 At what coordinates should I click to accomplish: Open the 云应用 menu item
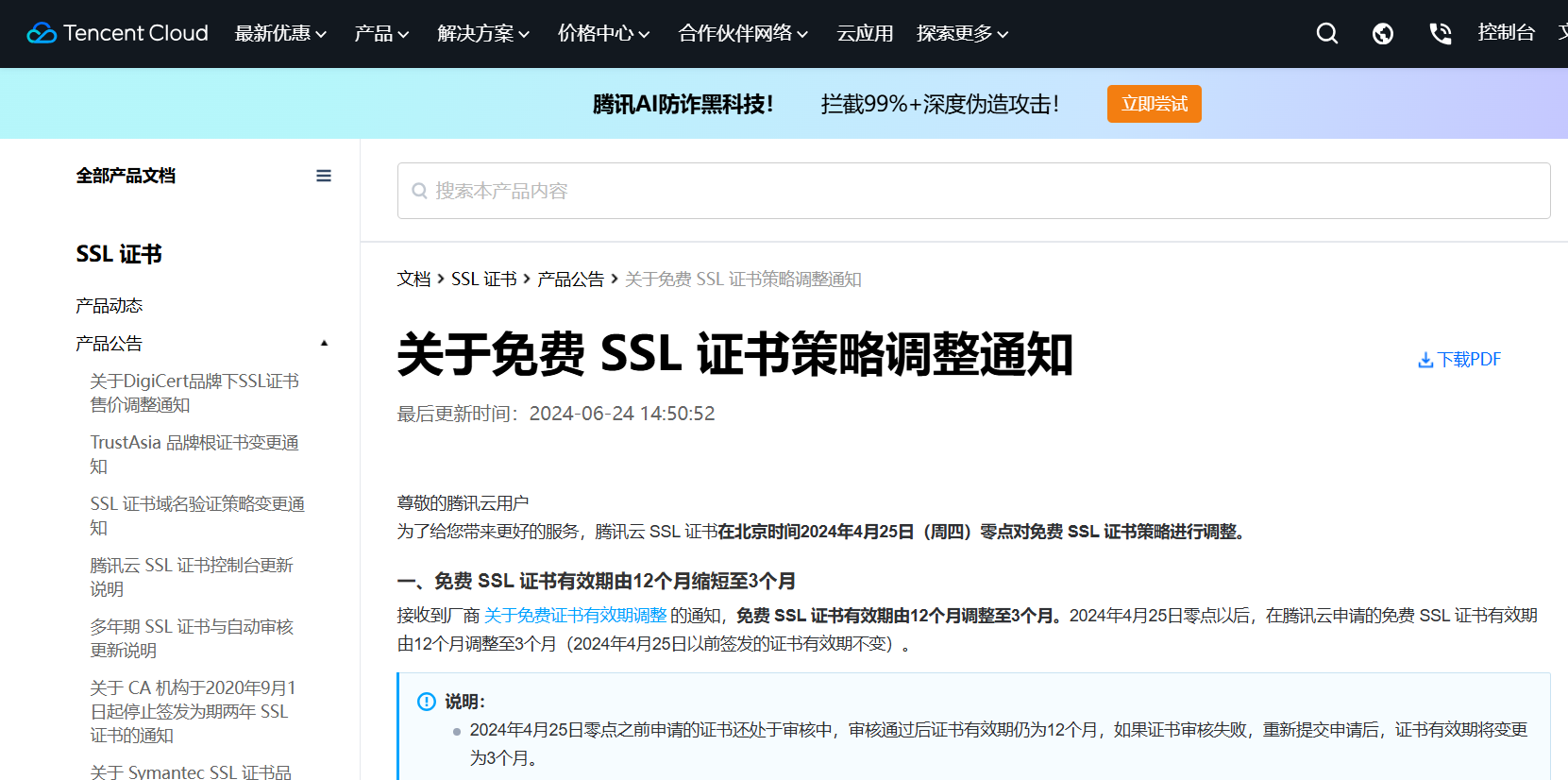point(865,33)
